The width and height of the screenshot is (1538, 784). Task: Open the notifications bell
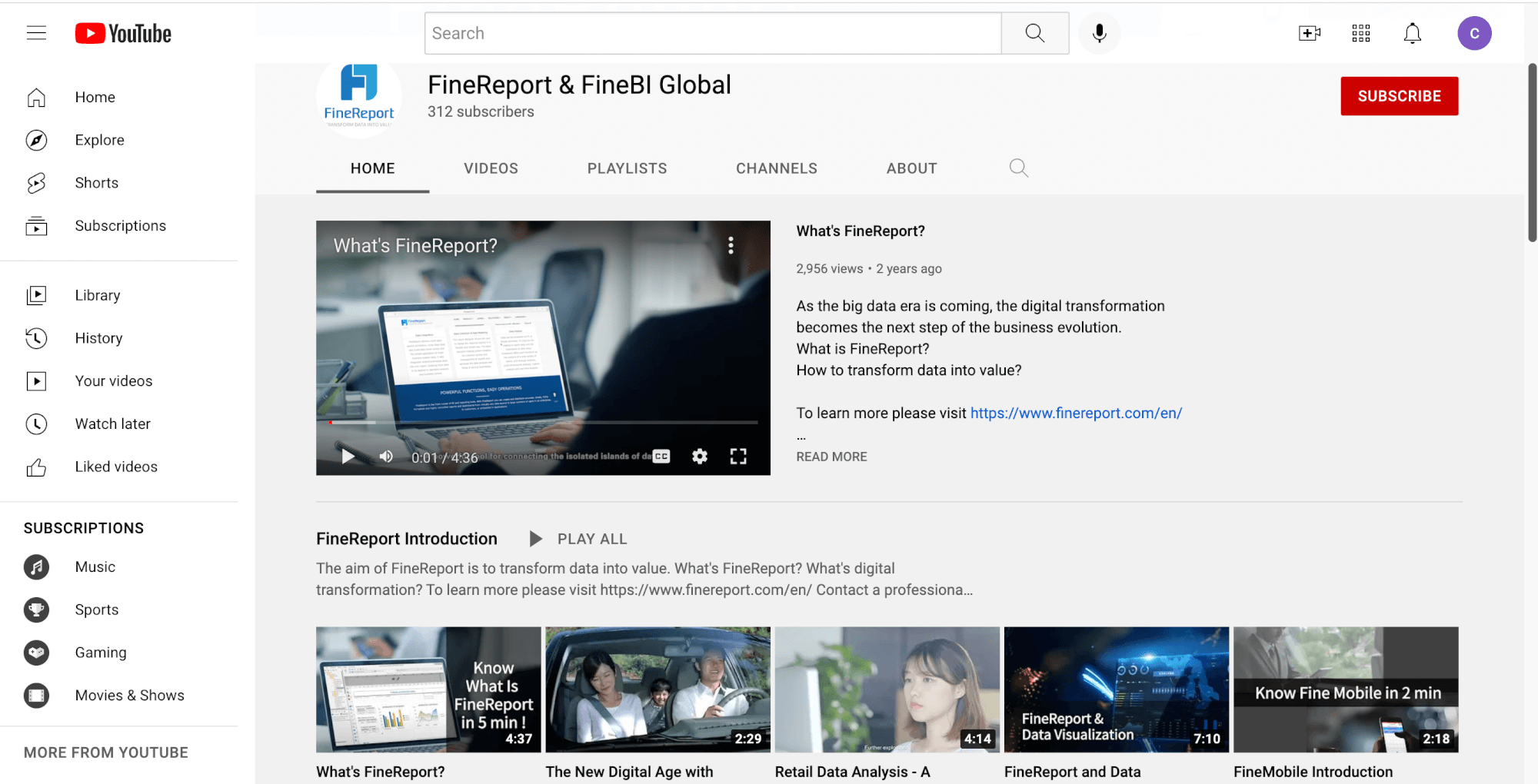pos(1413,33)
